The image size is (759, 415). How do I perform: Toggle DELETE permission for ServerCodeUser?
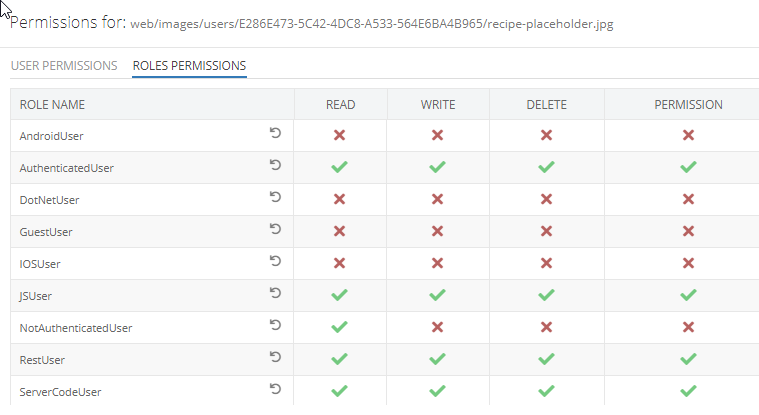coord(546,391)
